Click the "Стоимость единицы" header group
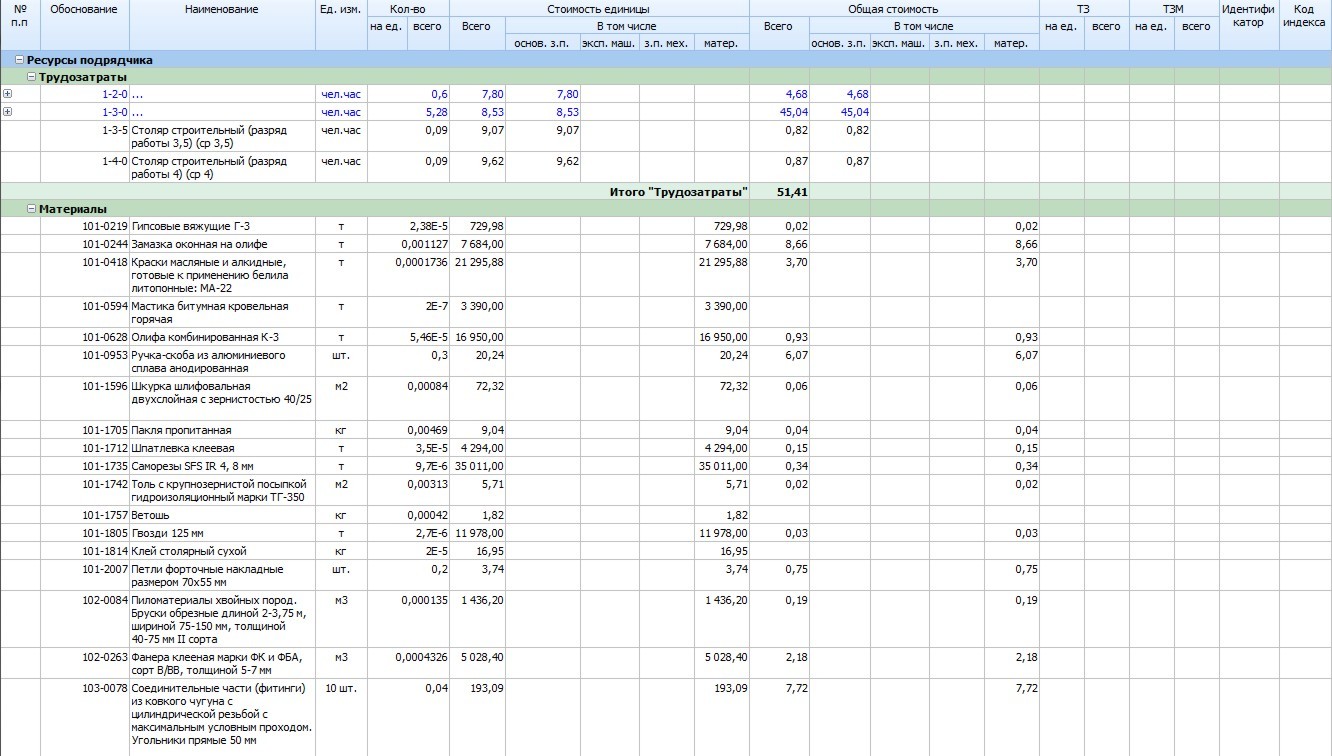This screenshot has height=756, width=1332. click(598, 9)
